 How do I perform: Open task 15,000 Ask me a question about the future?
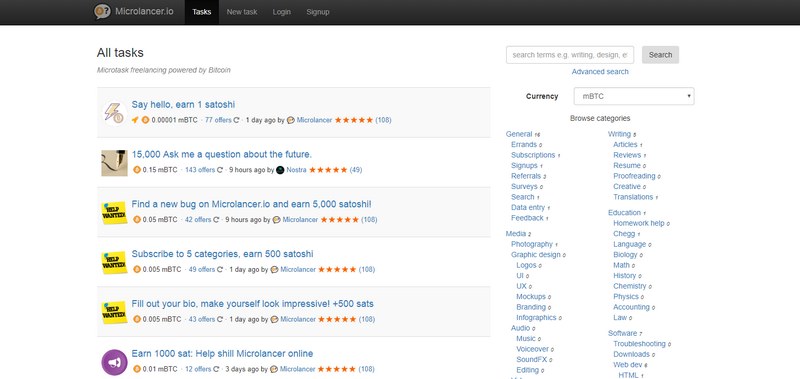[x=221, y=155]
